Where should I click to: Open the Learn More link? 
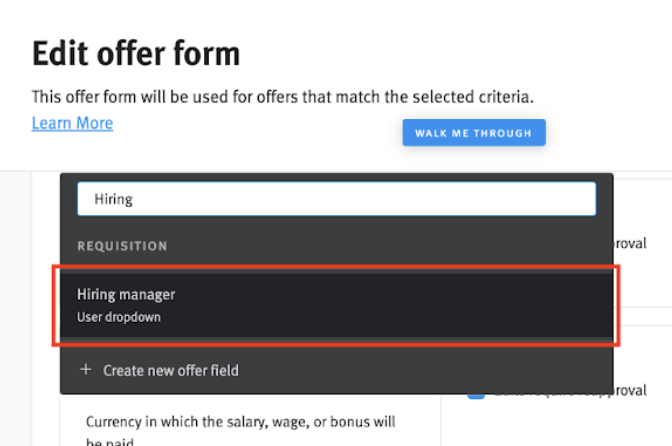(x=72, y=123)
